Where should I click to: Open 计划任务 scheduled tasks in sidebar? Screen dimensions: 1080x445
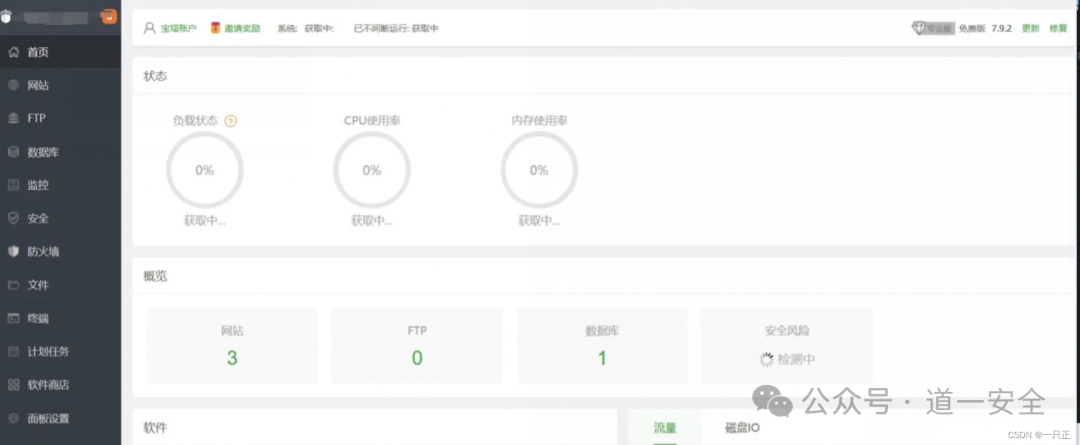pos(61,351)
